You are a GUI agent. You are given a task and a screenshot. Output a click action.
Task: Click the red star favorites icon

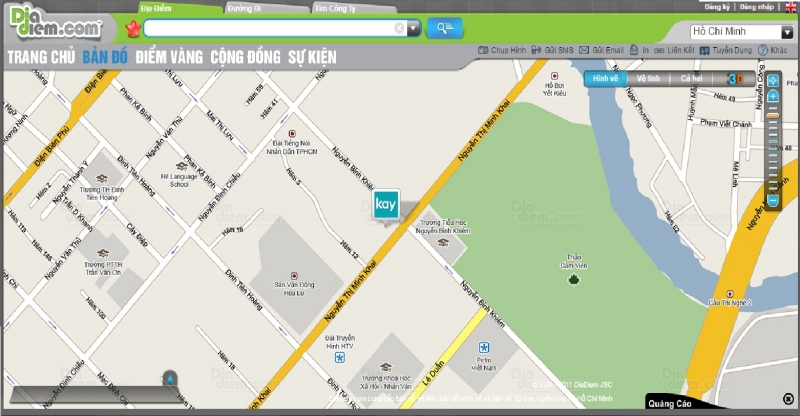coord(133,29)
